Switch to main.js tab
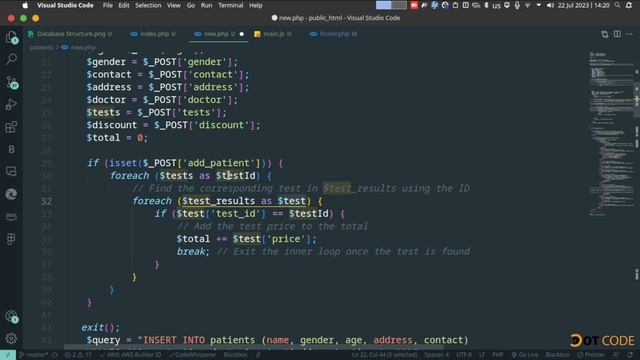Screen dimensions: 640x360 click(273, 34)
